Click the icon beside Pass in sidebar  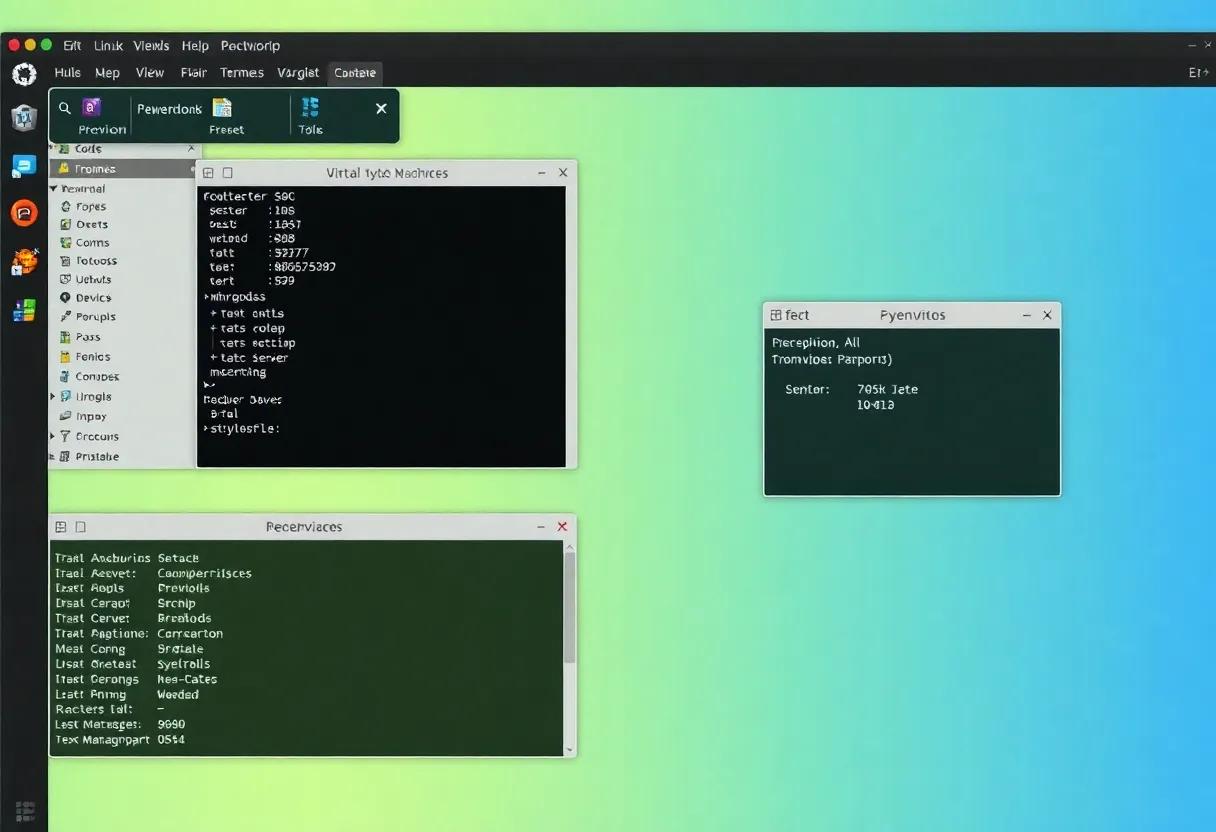pos(66,337)
